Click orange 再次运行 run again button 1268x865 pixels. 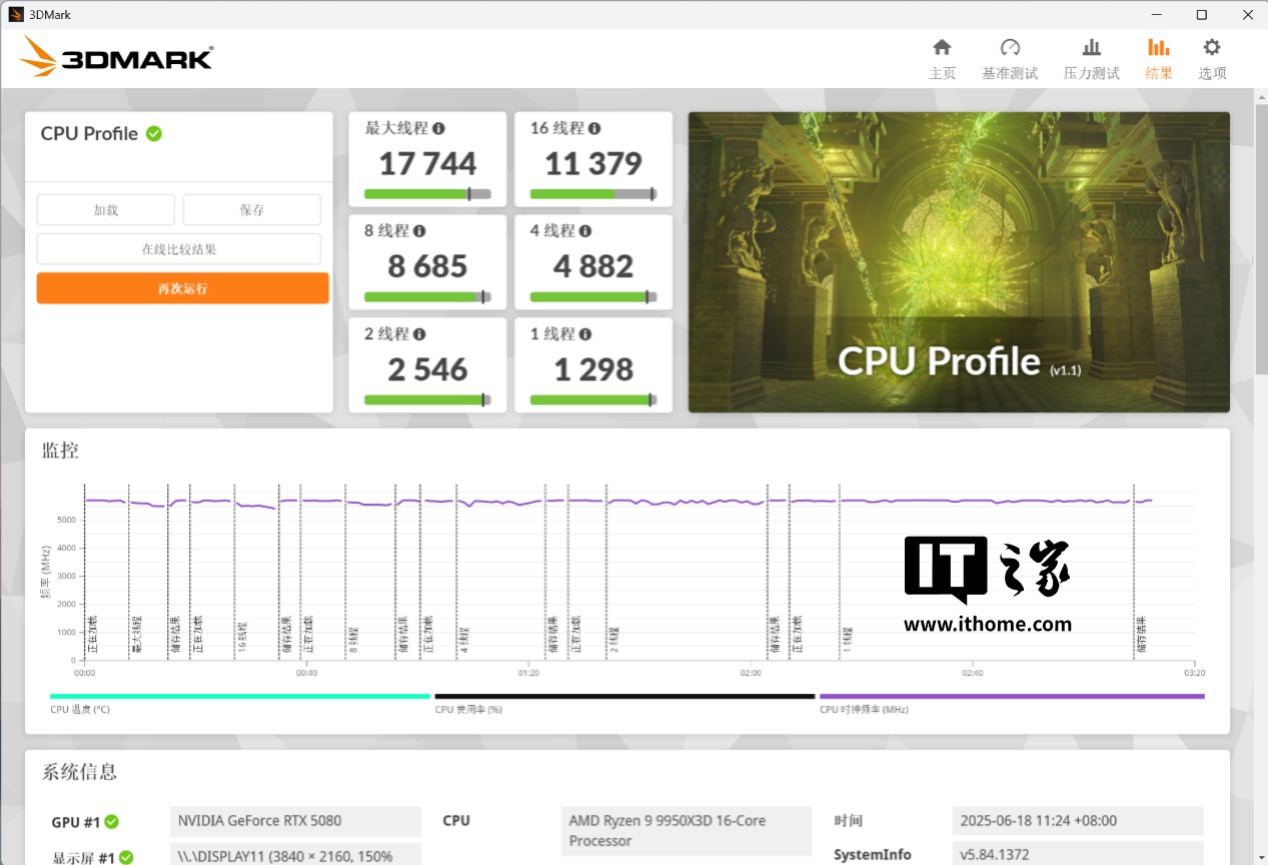183,288
